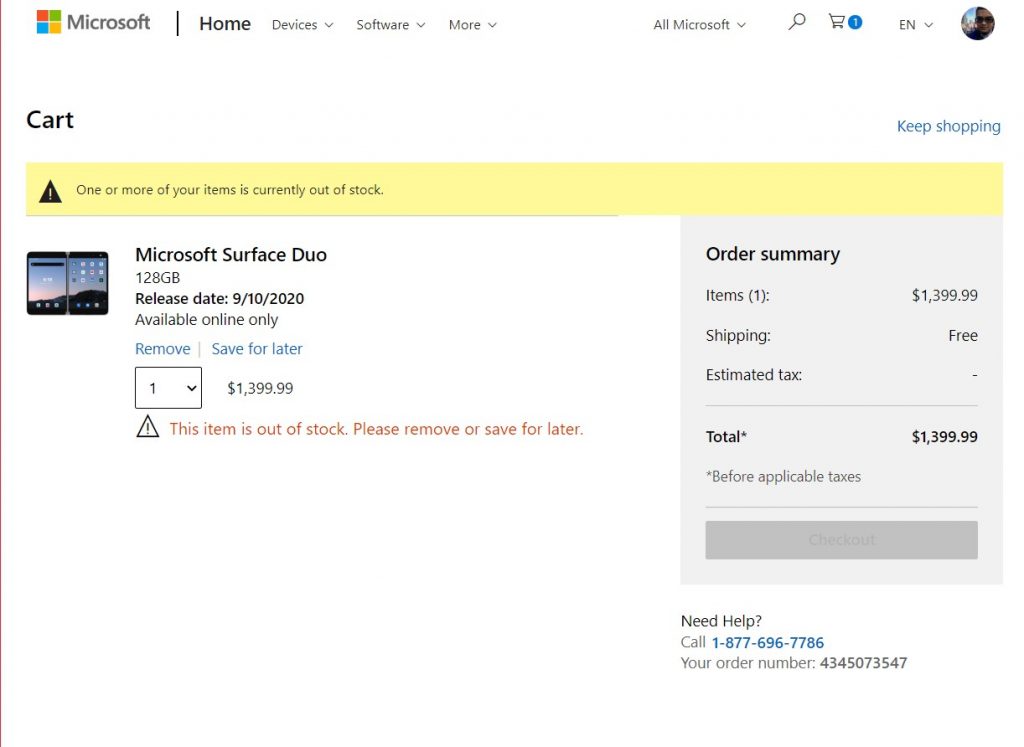
Task: Expand the Devices menu
Action: 302,25
